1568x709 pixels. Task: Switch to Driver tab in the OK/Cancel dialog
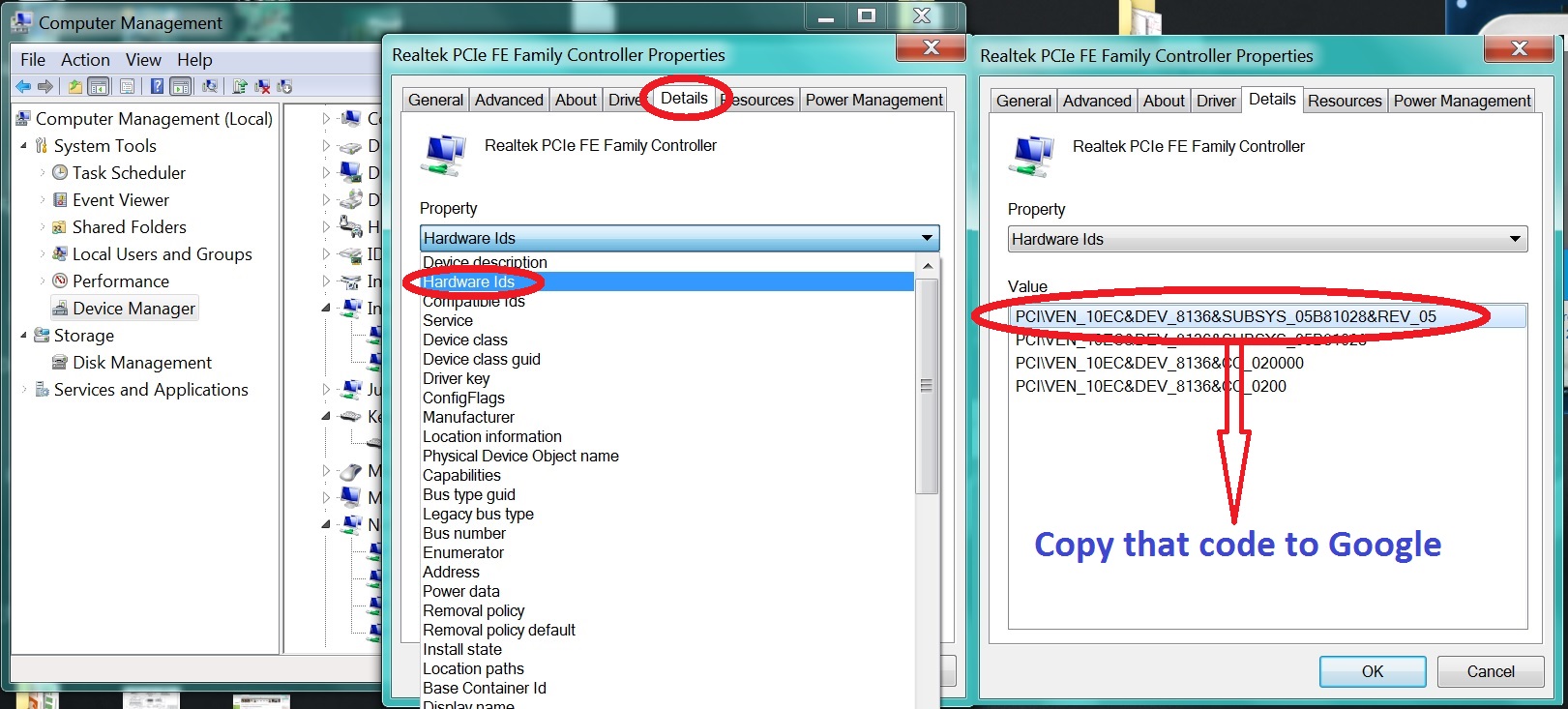pyautogui.click(x=1216, y=101)
